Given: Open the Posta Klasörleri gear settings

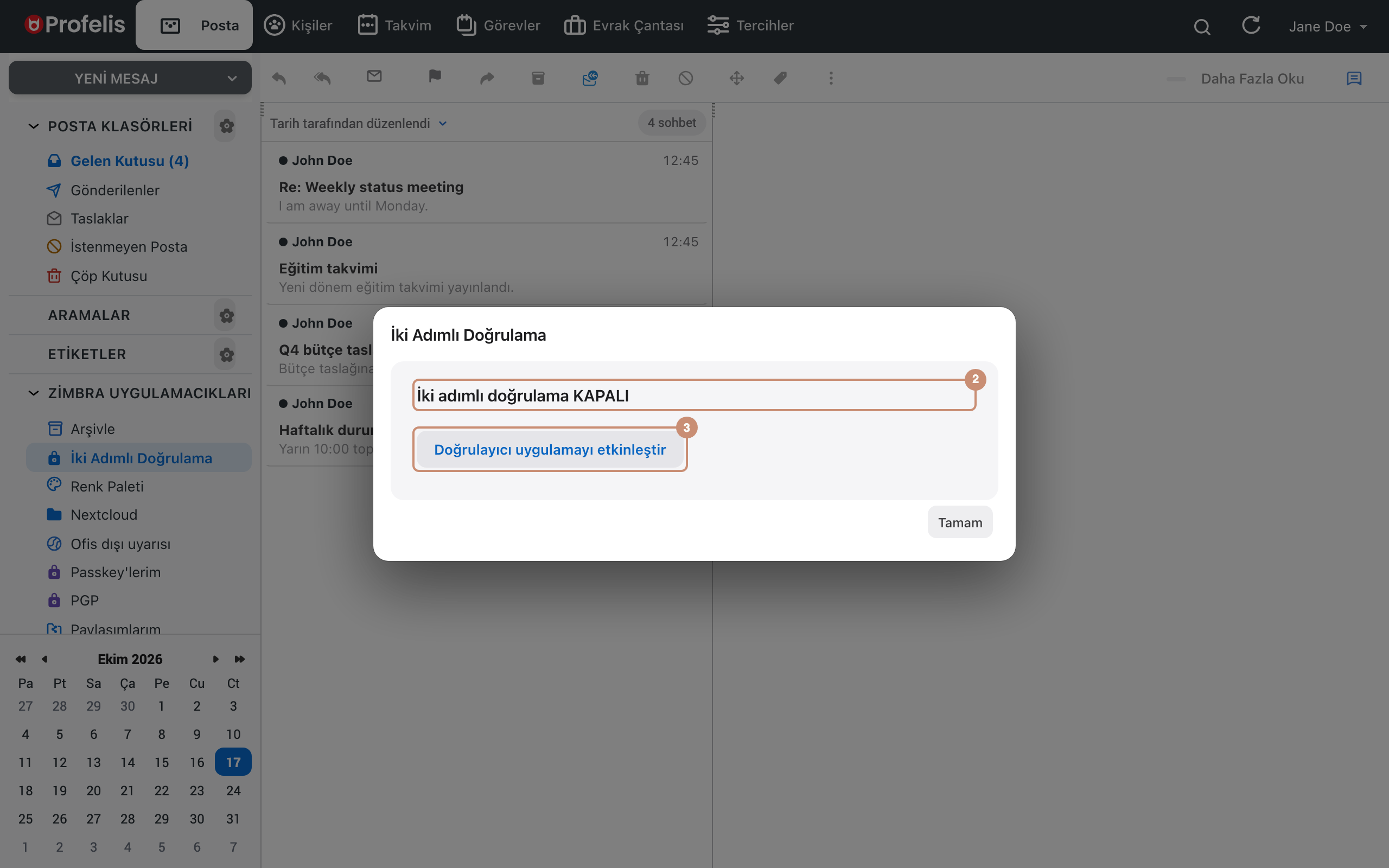Looking at the screenshot, I should pos(226,126).
